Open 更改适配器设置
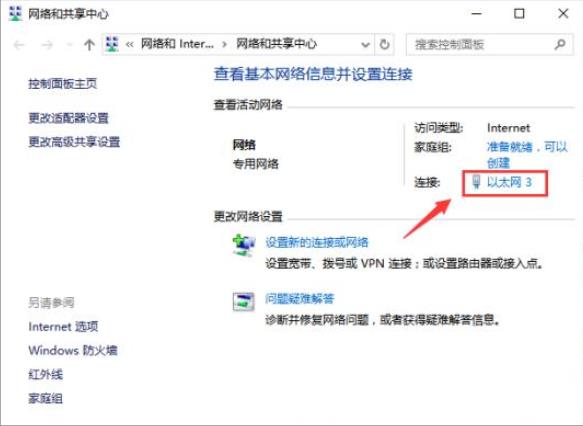This screenshot has height=426, width=583. [x=68, y=118]
